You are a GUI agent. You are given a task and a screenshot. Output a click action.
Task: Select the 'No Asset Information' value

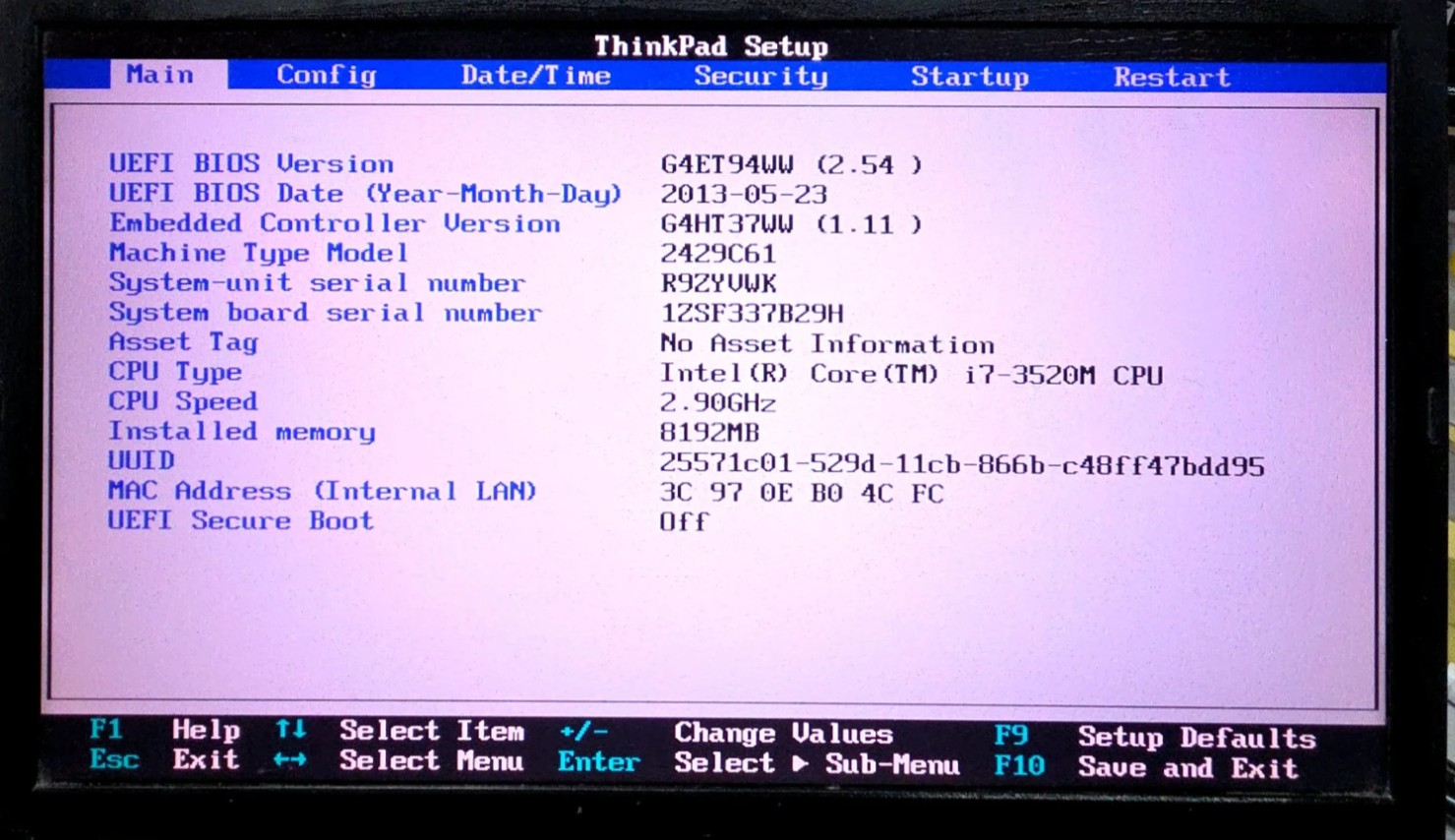click(826, 344)
